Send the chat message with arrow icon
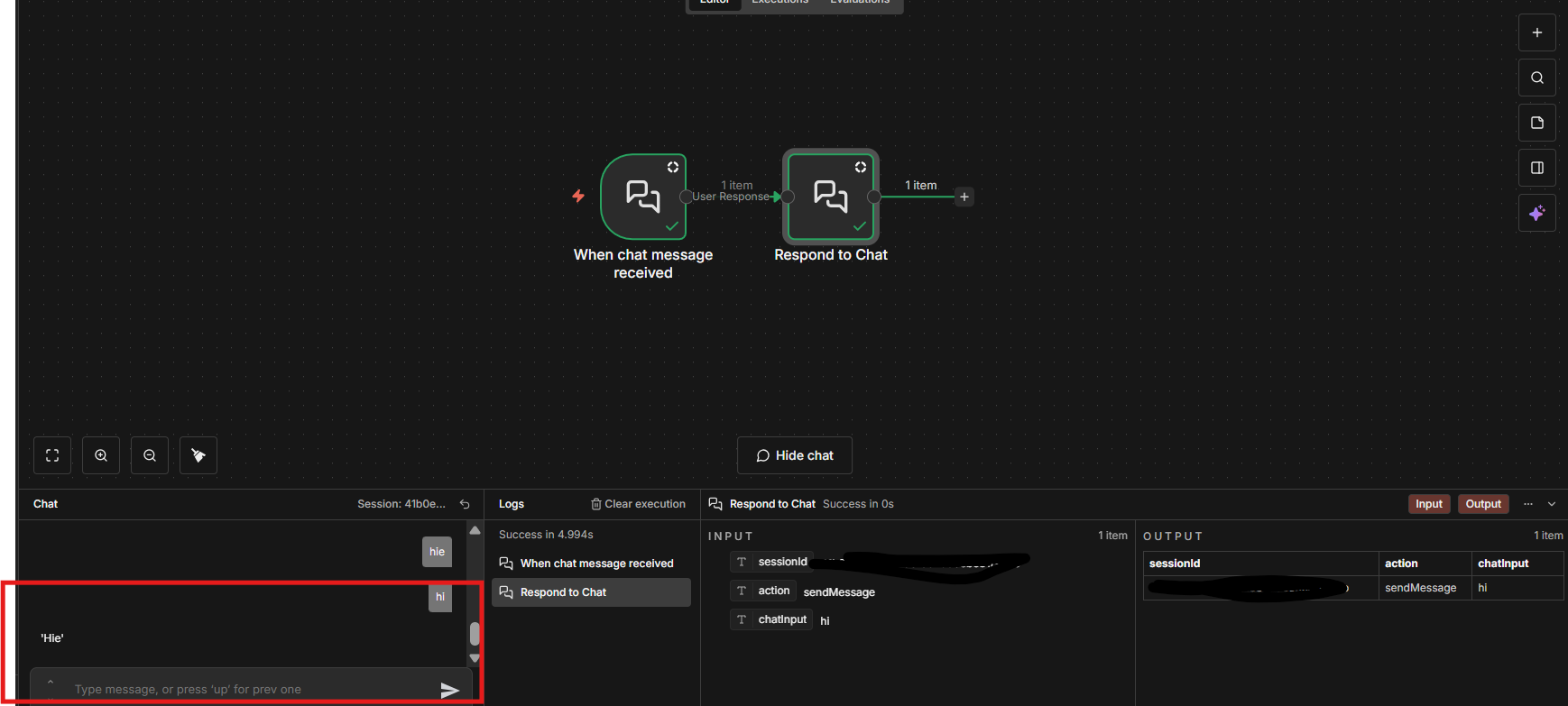 [x=449, y=690]
